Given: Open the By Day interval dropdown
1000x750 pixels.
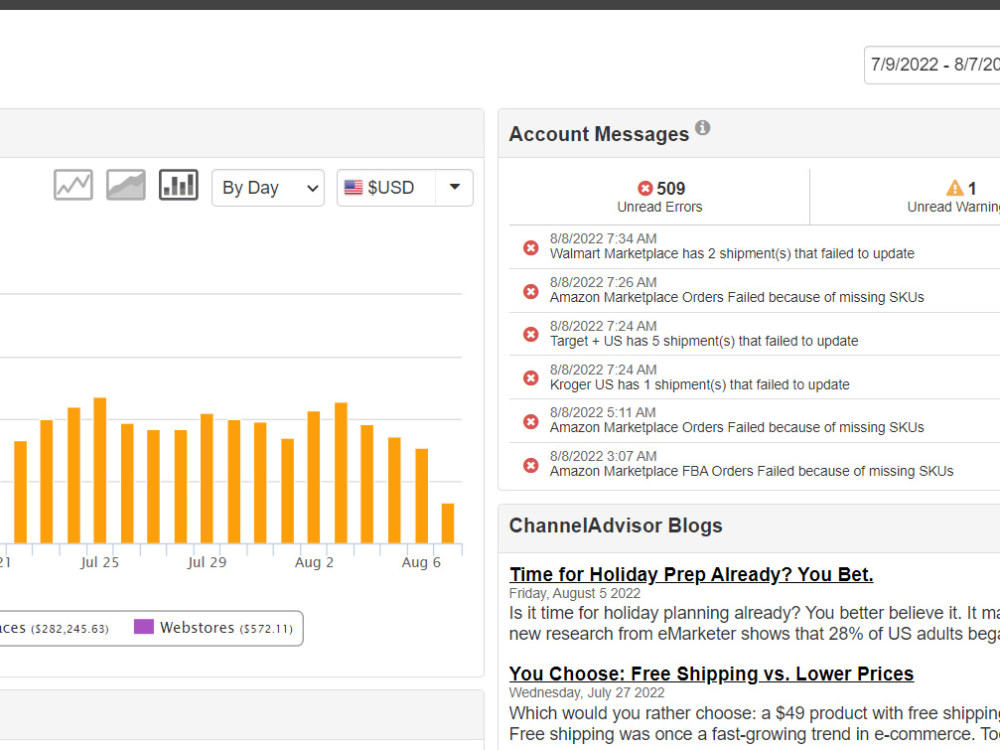Looking at the screenshot, I should coord(267,187).
